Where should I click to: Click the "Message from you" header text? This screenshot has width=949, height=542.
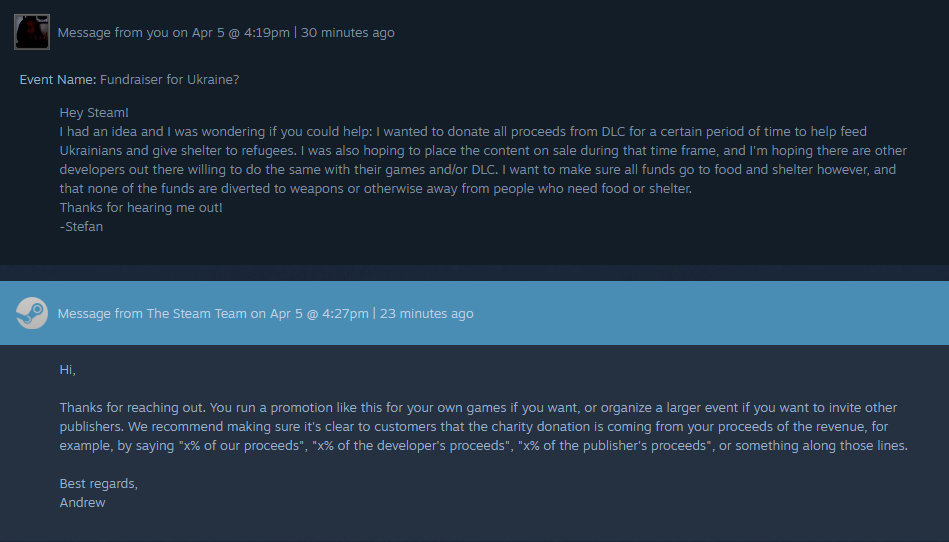point(113,33)
